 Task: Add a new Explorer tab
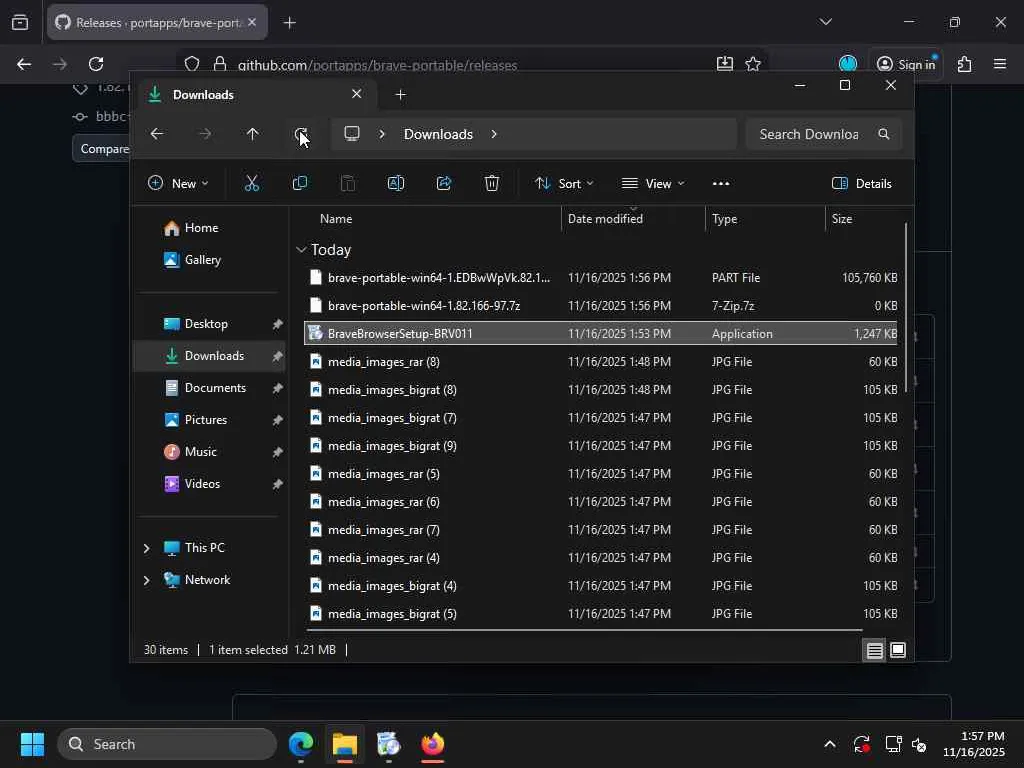tap(400, 95)
